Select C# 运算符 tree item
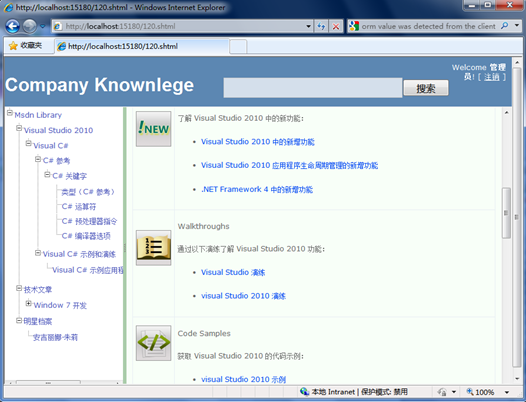 (79, 207)
